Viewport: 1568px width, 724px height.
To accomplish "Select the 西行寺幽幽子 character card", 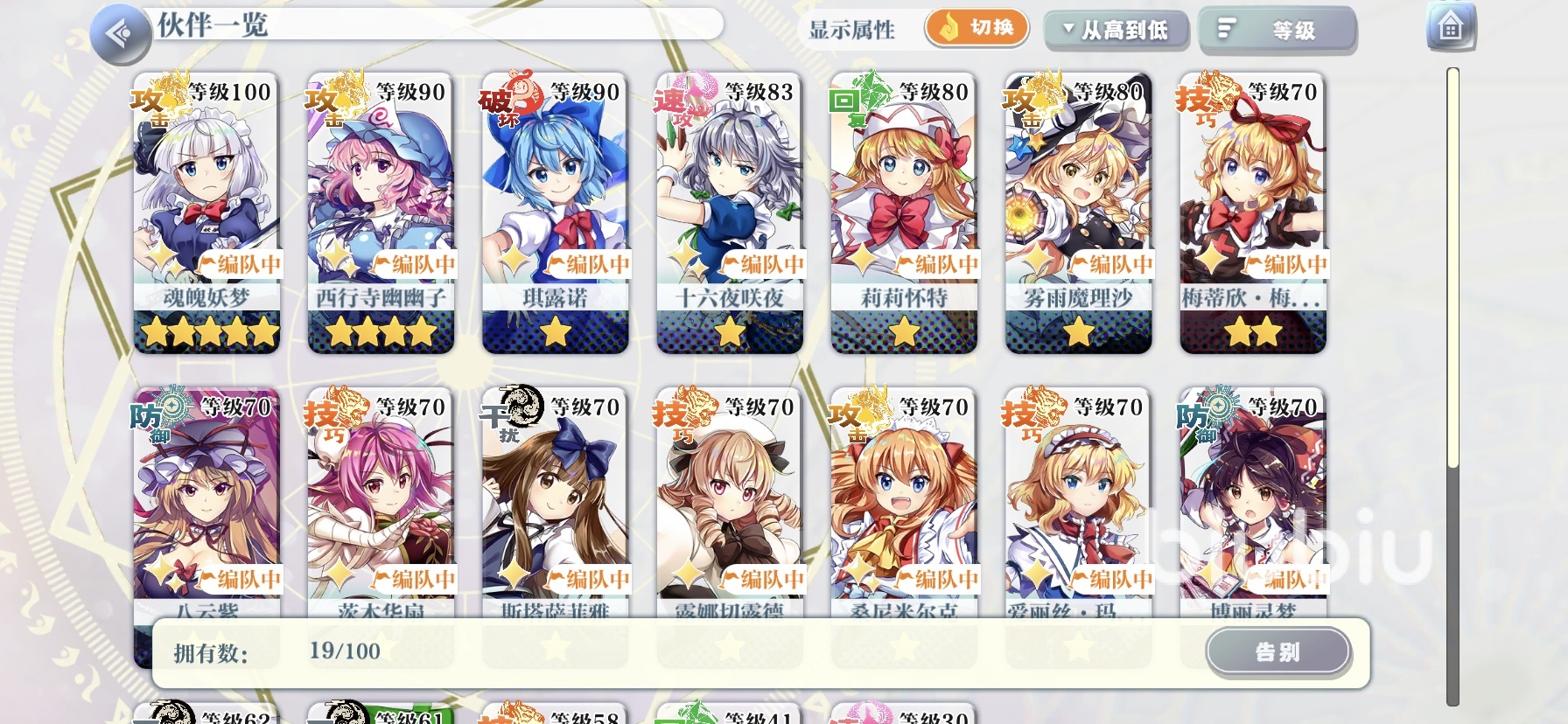I will (381, 213).
